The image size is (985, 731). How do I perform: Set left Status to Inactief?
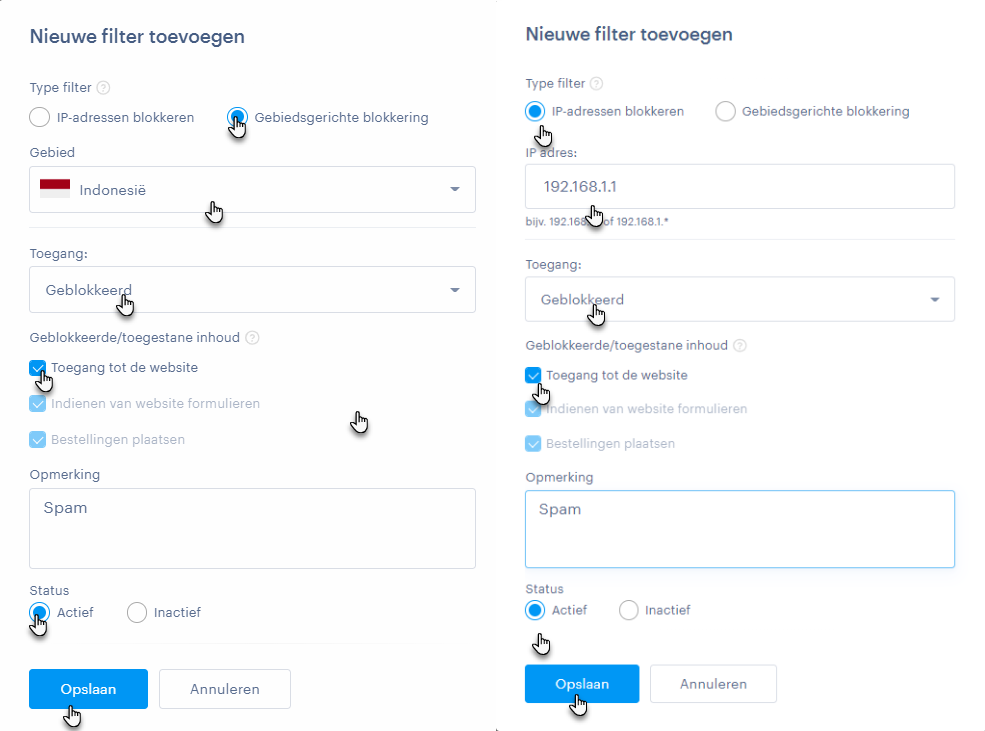click(x=137, y=612)
